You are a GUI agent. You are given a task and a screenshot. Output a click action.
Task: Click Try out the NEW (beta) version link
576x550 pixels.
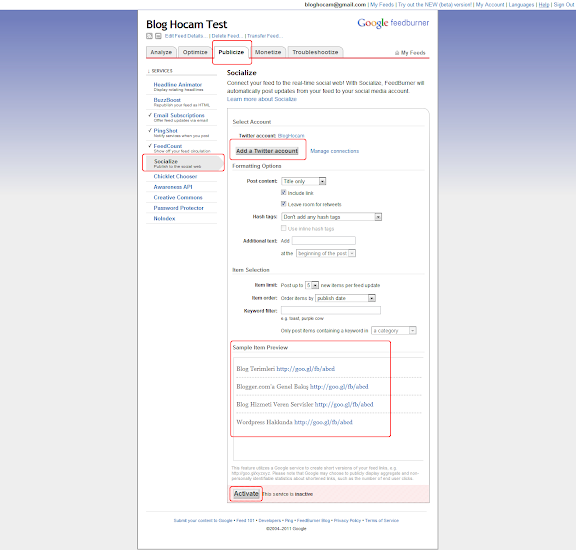(x=435, y=5)
